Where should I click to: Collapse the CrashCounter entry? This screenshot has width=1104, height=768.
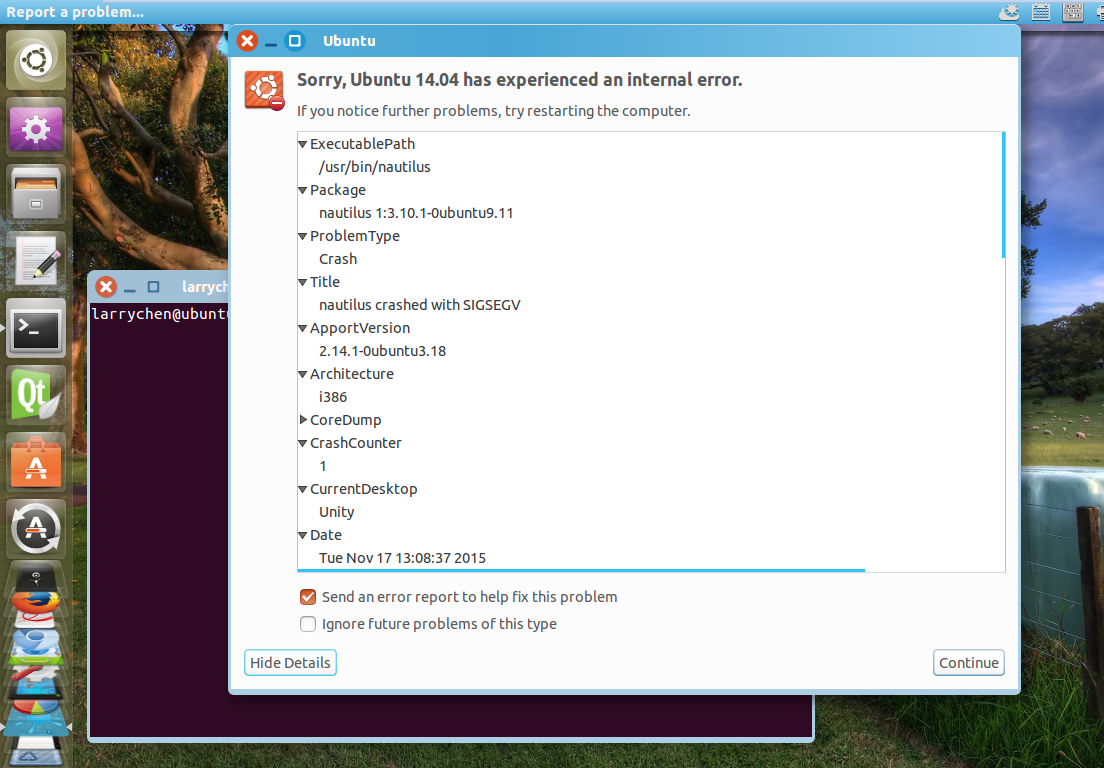click(303, 443)
